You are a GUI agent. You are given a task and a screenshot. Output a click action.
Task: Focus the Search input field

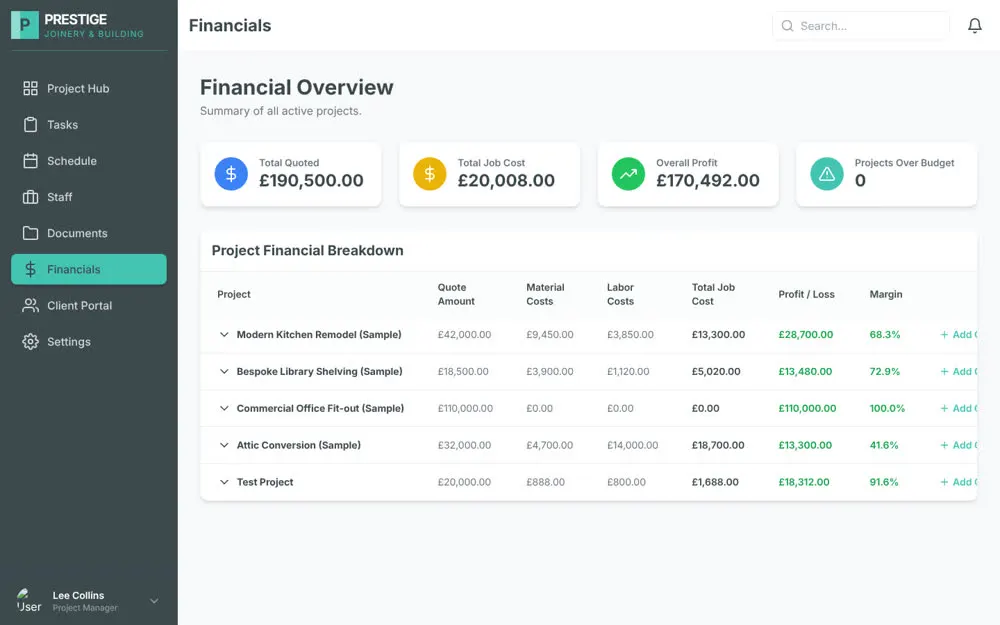pyautogui.click(x=861, y=26)
